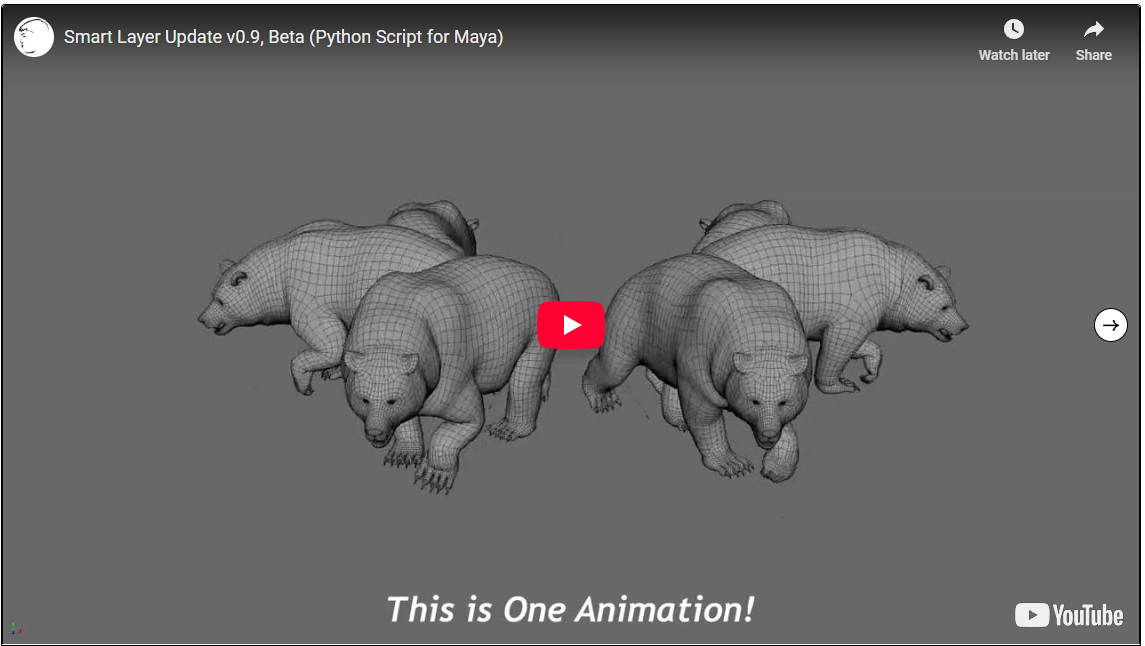Click the Share arrow icon
The width and height of the screenshot is (1145, 646).
[x=1093, y=29]
